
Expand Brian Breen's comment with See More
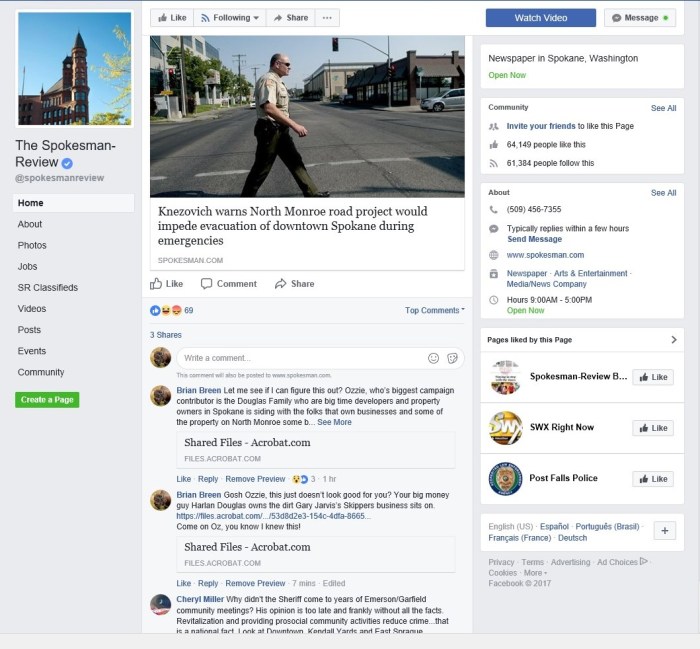[334, 422]
